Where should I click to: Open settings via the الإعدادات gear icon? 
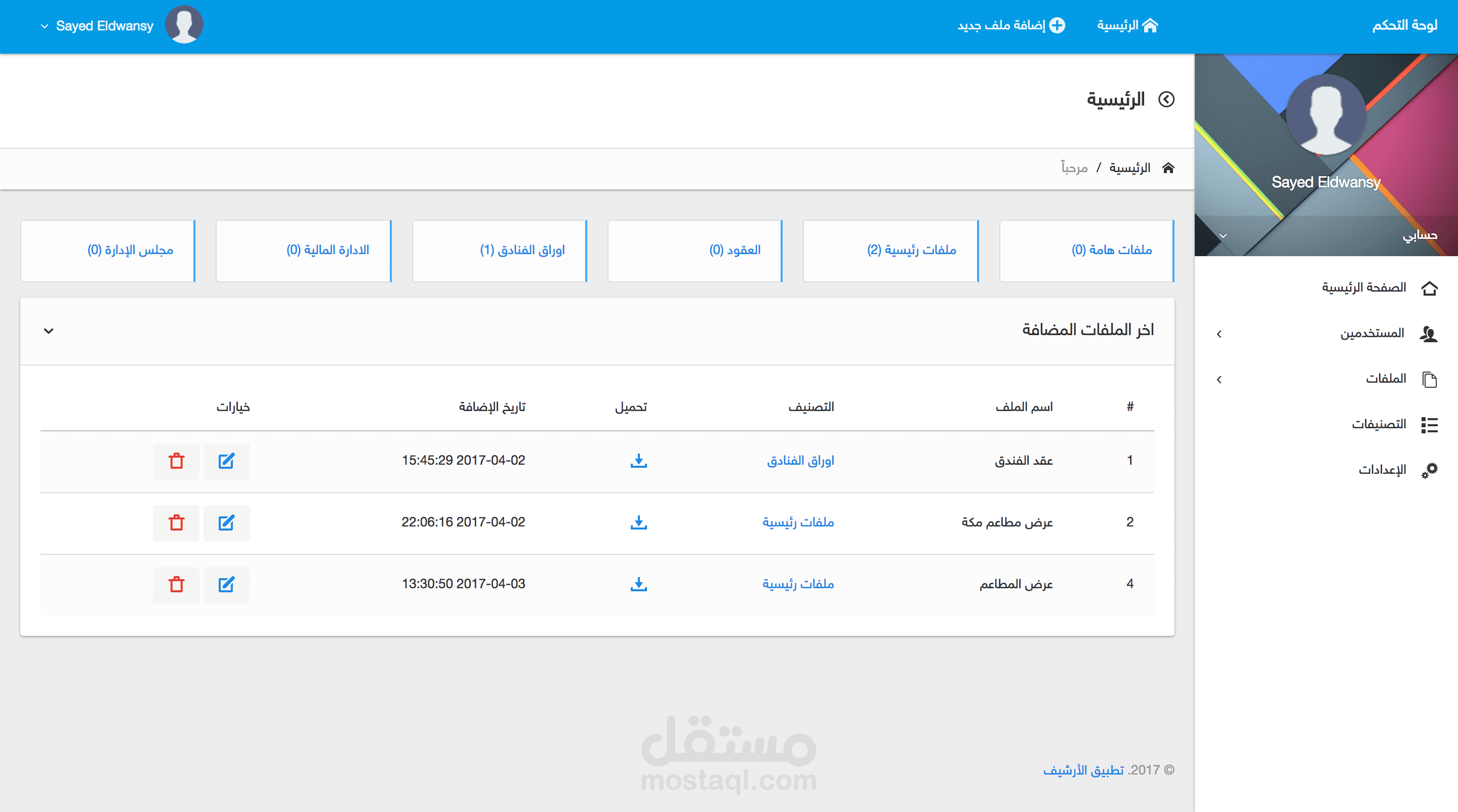(x=1431, y=470)
